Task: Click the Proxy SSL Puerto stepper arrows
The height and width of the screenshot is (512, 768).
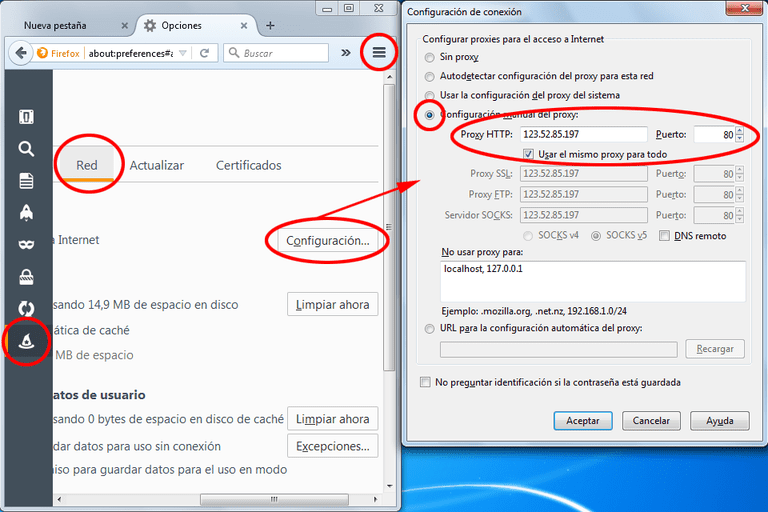Action: click(x=740, y=173)
